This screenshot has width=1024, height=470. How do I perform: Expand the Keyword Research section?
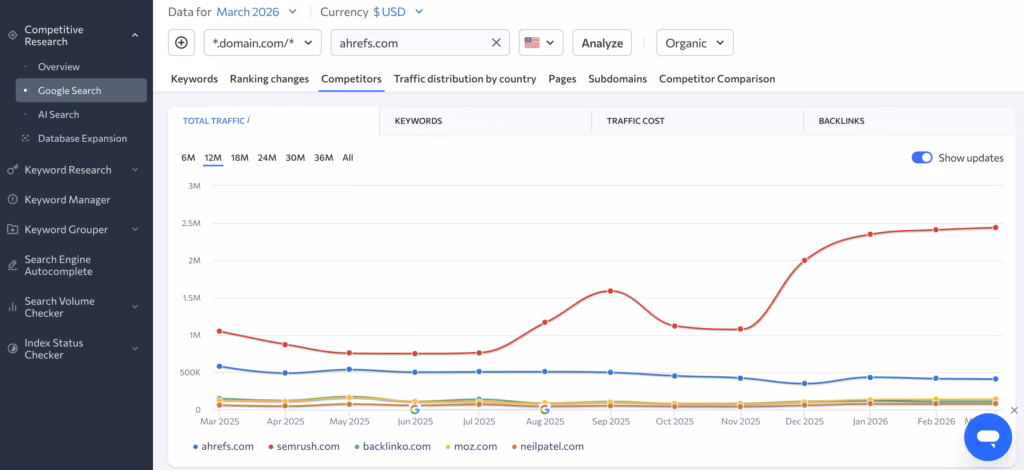[135, 170]
